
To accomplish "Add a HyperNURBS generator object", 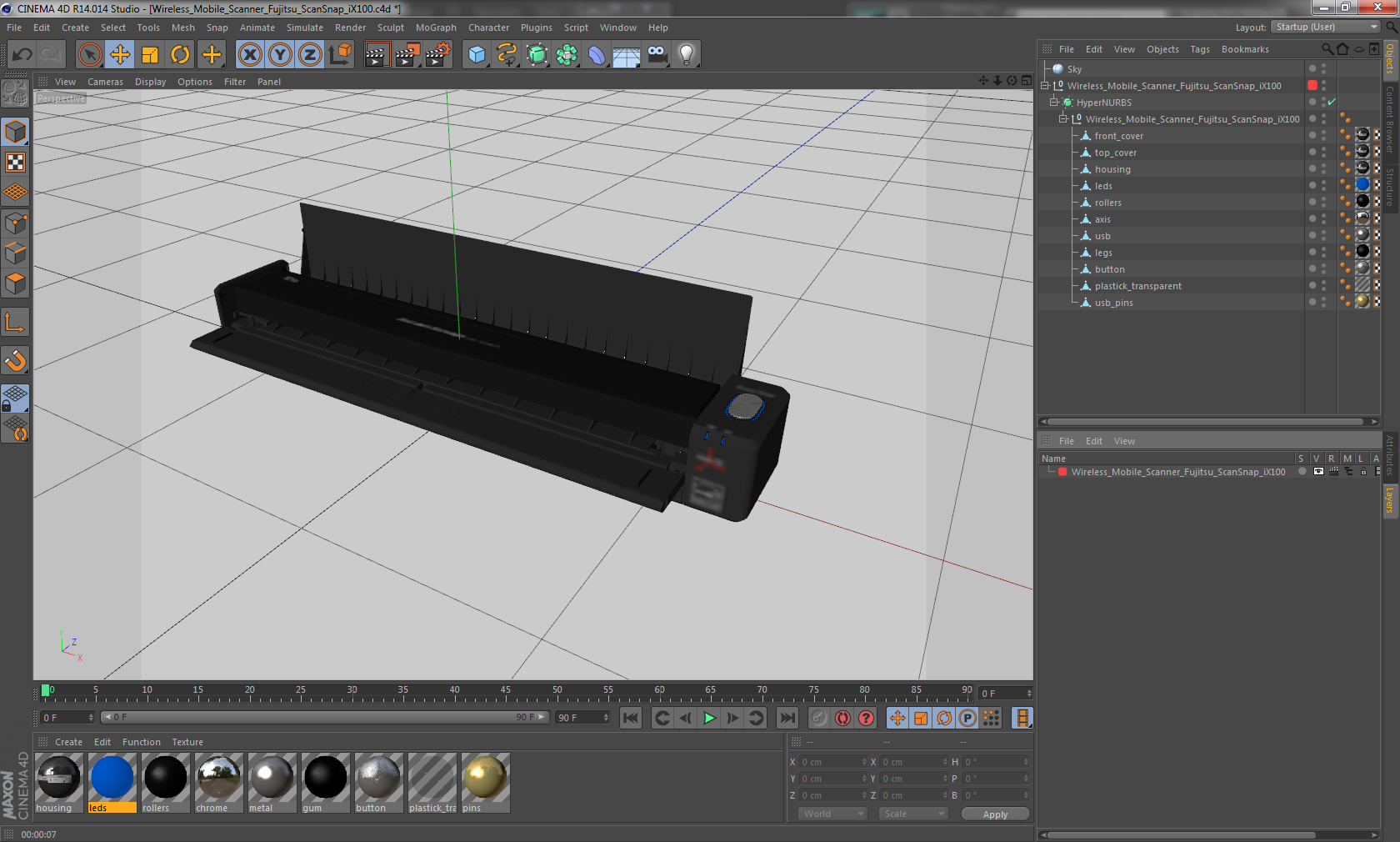I will pyautogui.click(x=537, y=55).
